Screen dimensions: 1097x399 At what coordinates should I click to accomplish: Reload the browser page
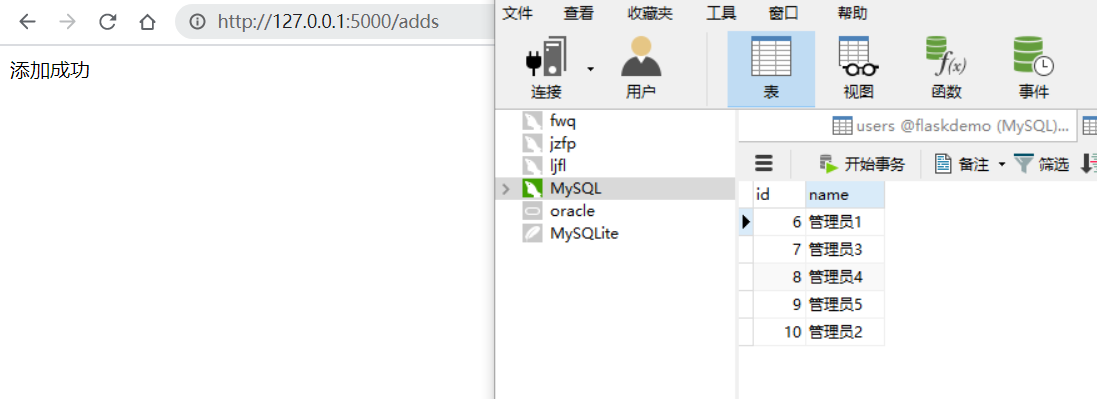tap(107, 22)
